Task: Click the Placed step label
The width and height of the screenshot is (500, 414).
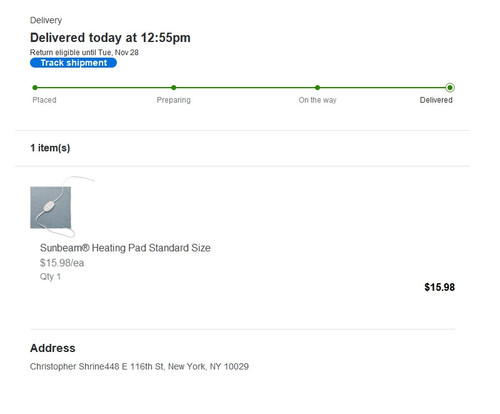Action: [x=44, y=100]
